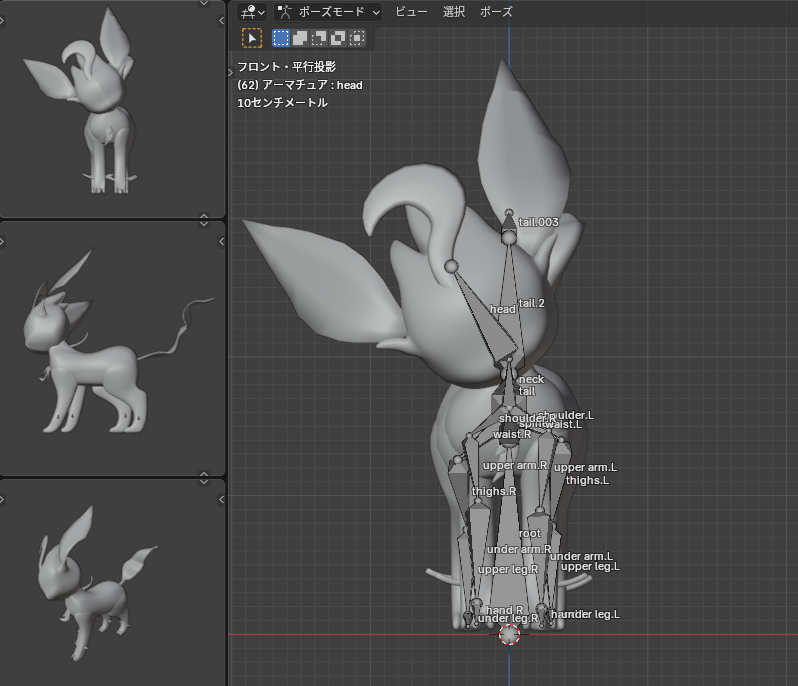
Task: Open the ビュー (View) menu
Action: [411, 12]
